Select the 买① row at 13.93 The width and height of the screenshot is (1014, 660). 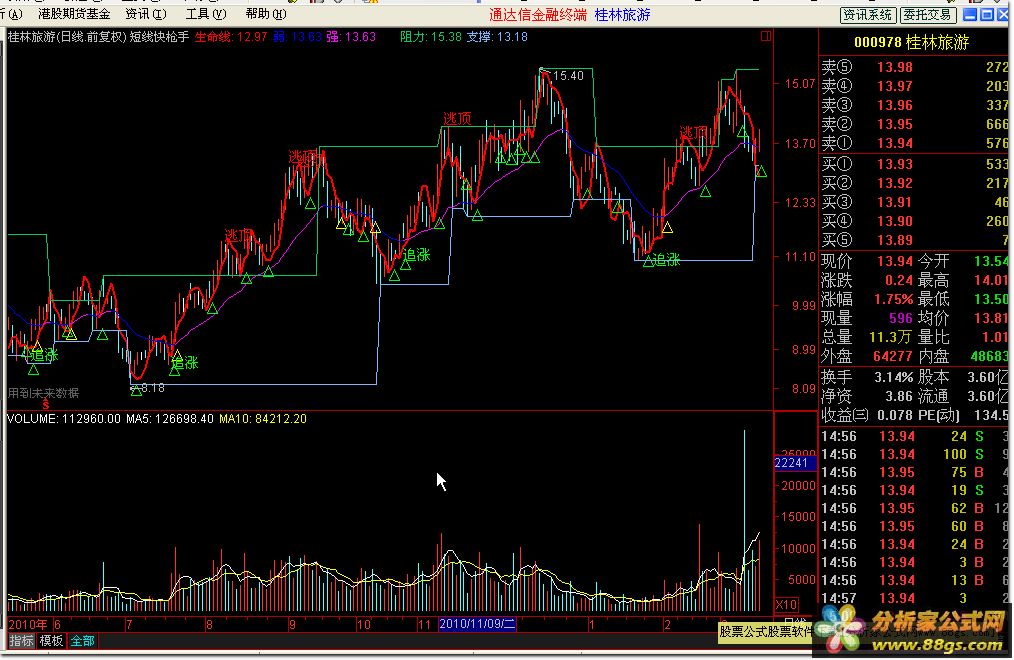914,164
